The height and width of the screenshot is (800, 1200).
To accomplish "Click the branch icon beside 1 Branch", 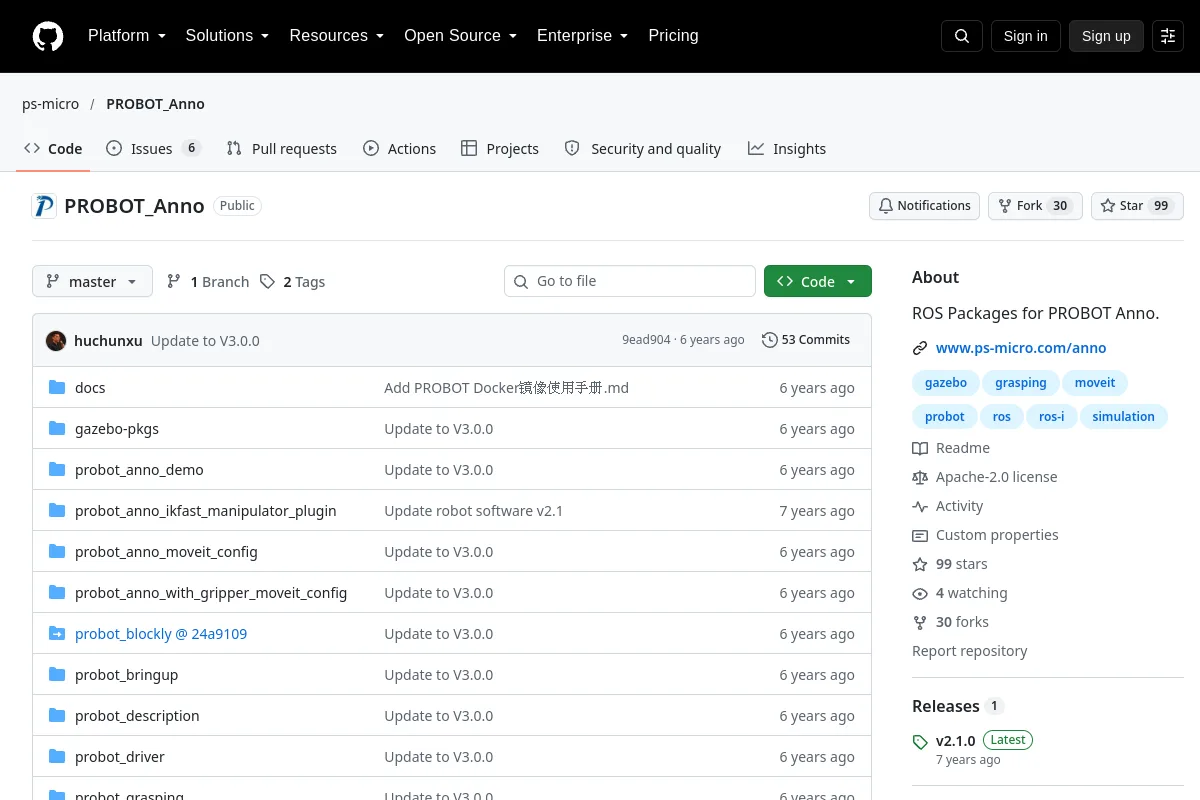I will click(174, 282).
